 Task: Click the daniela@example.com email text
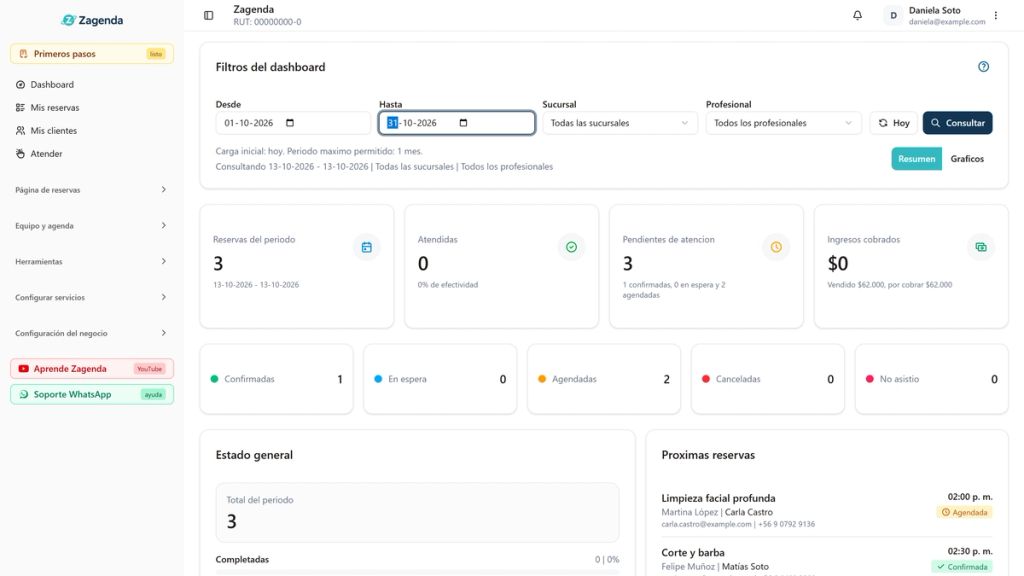(x=947, y=22)
